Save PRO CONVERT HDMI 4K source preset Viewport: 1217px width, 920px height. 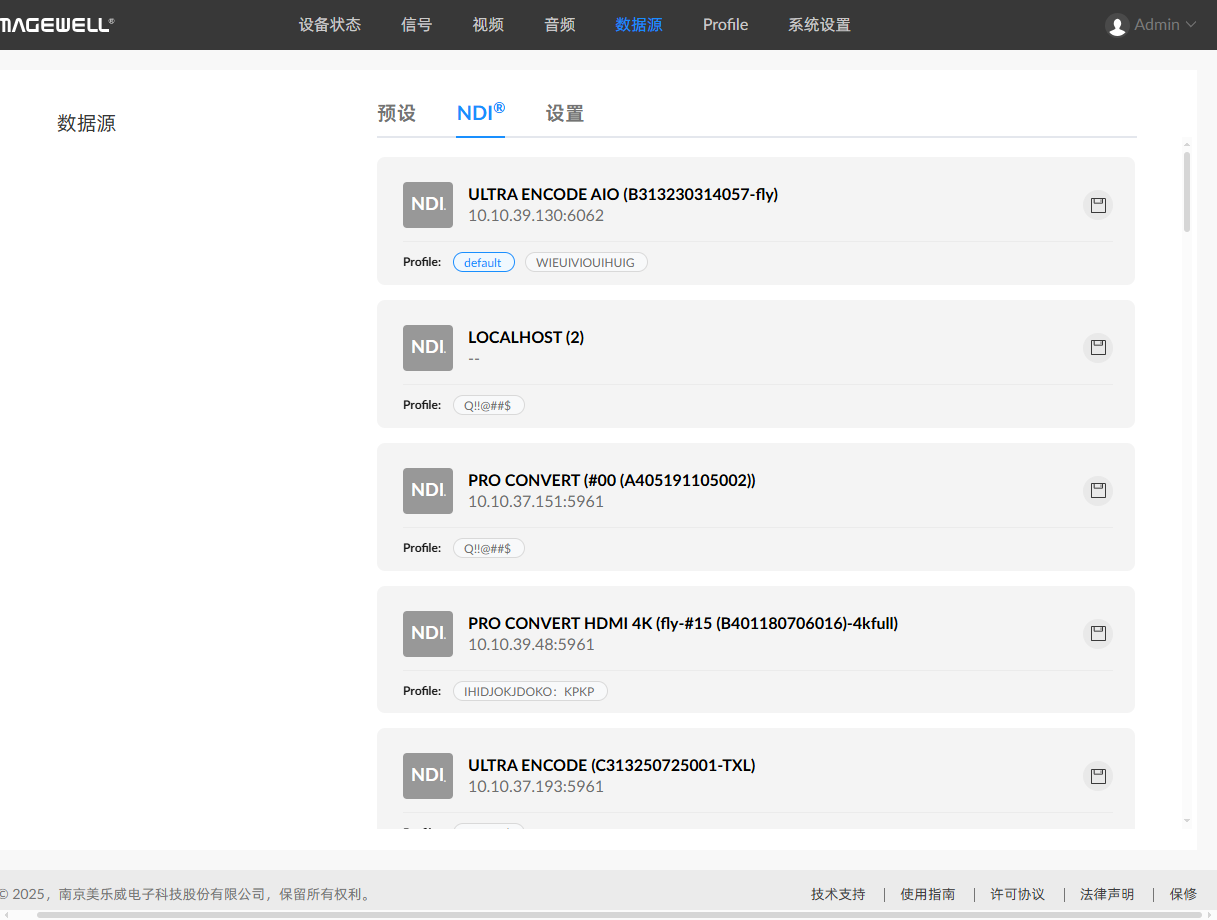1098,634
